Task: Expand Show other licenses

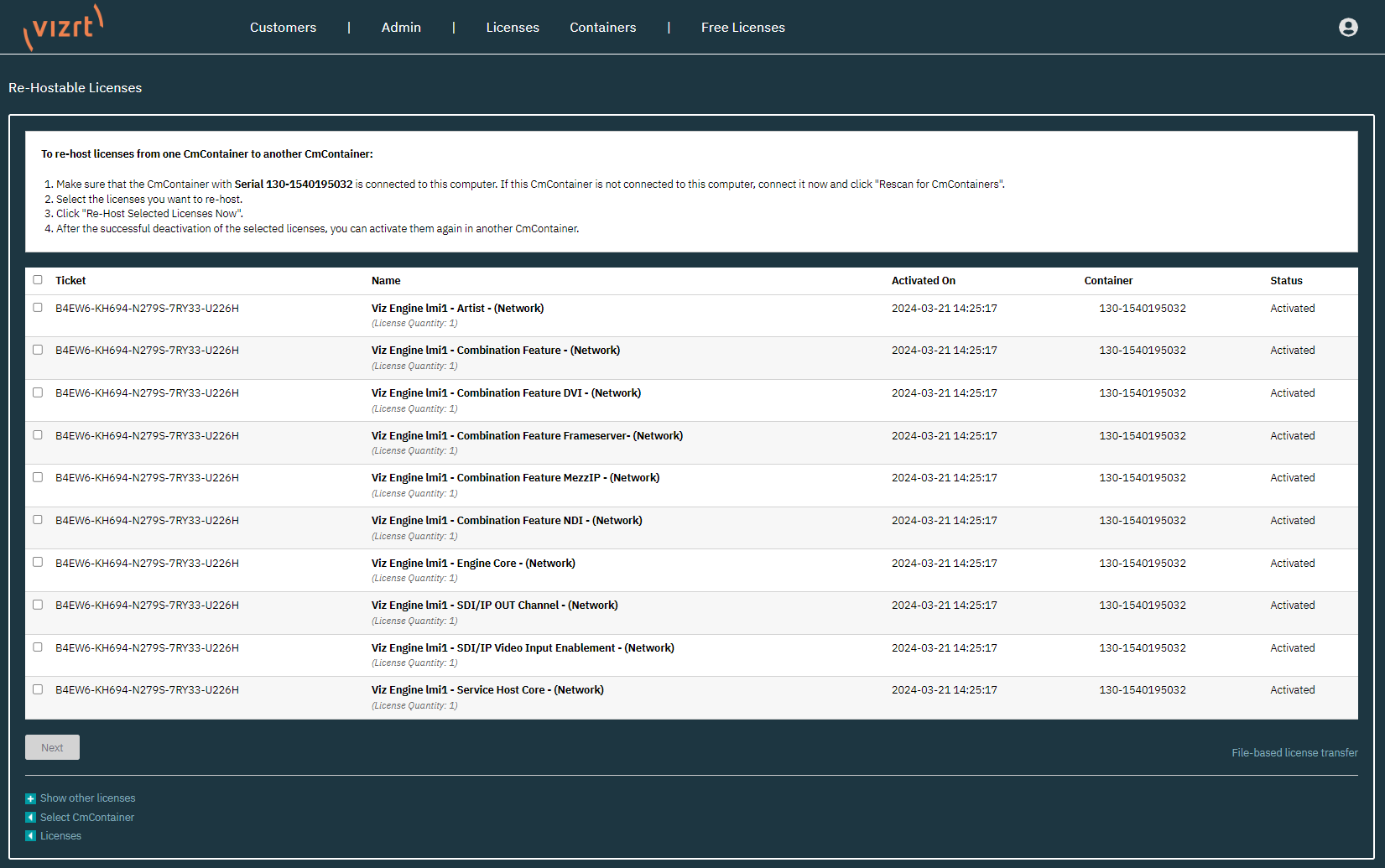Action: coord(87,798)
